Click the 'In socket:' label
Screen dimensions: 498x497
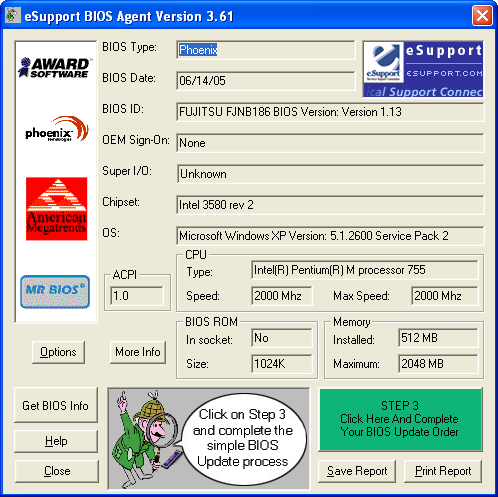click(209, 340)
